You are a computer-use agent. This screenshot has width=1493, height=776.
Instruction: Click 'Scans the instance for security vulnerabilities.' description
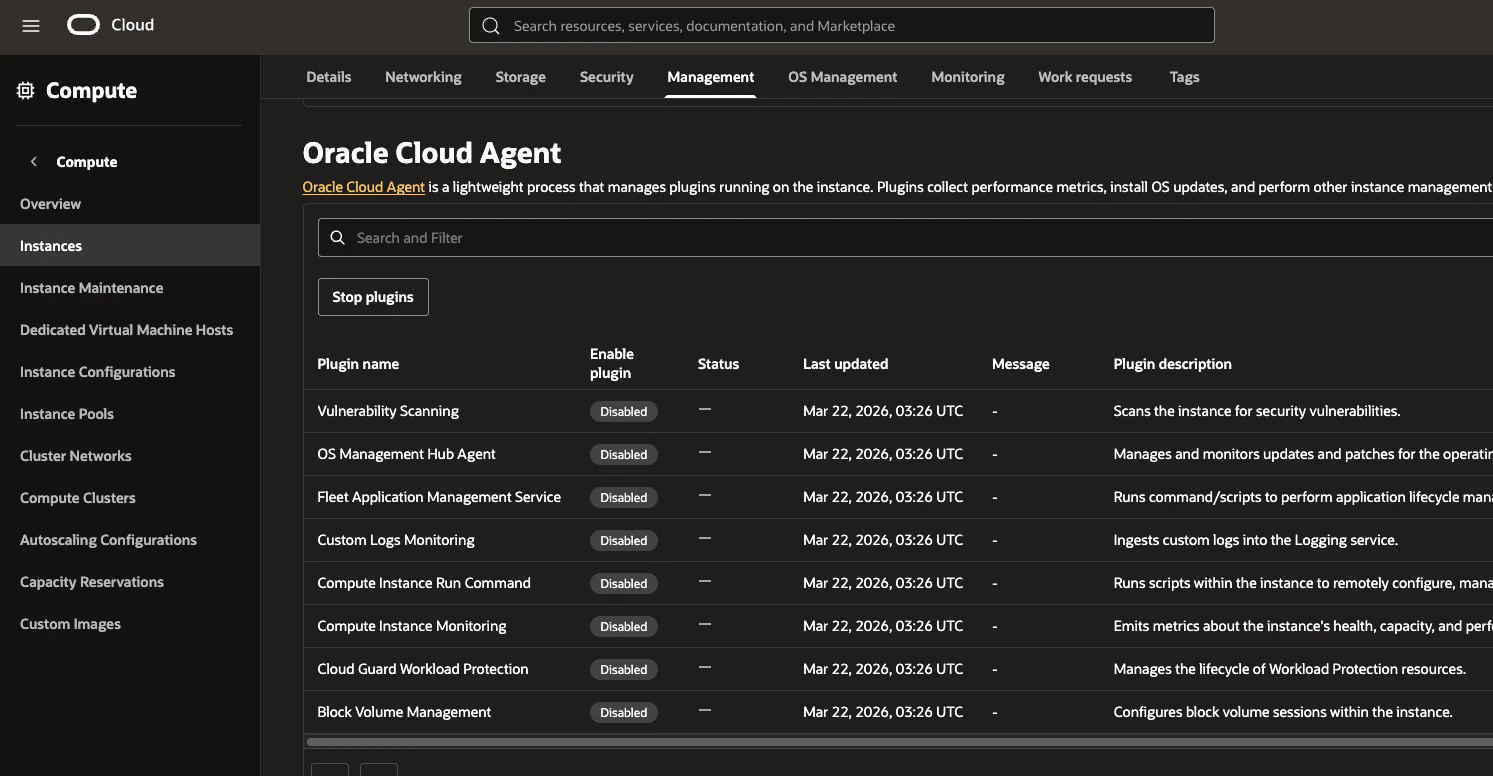pos(1257,411)
